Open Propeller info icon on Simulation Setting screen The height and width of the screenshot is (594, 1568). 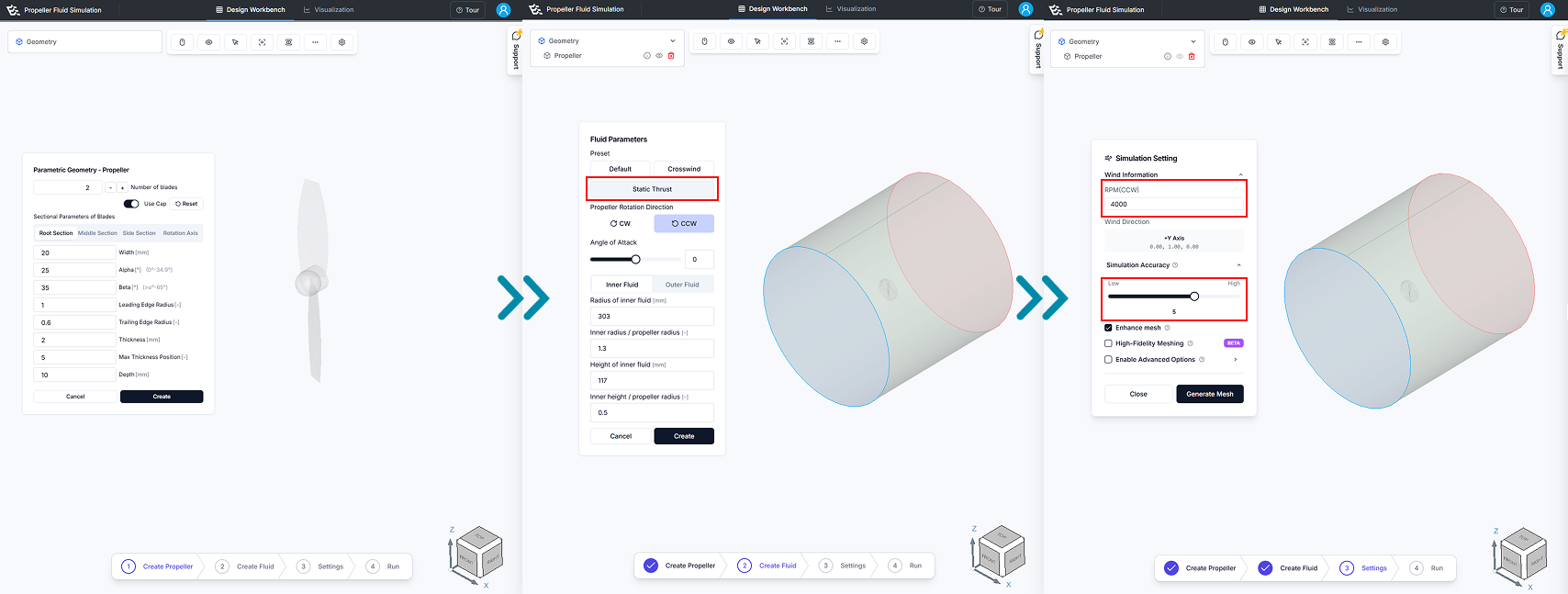click(1168, 57)
